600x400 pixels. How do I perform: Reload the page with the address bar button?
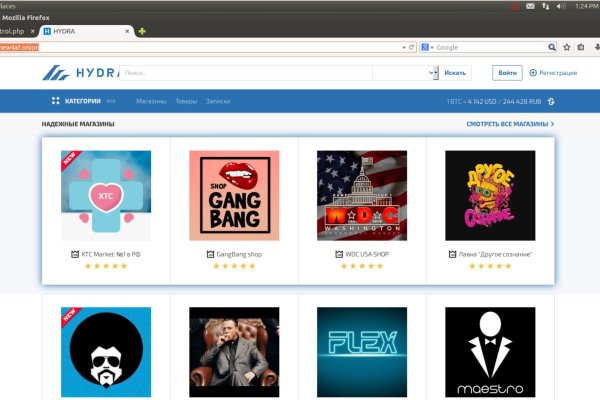pyautogui.click(x=411, y=47)
